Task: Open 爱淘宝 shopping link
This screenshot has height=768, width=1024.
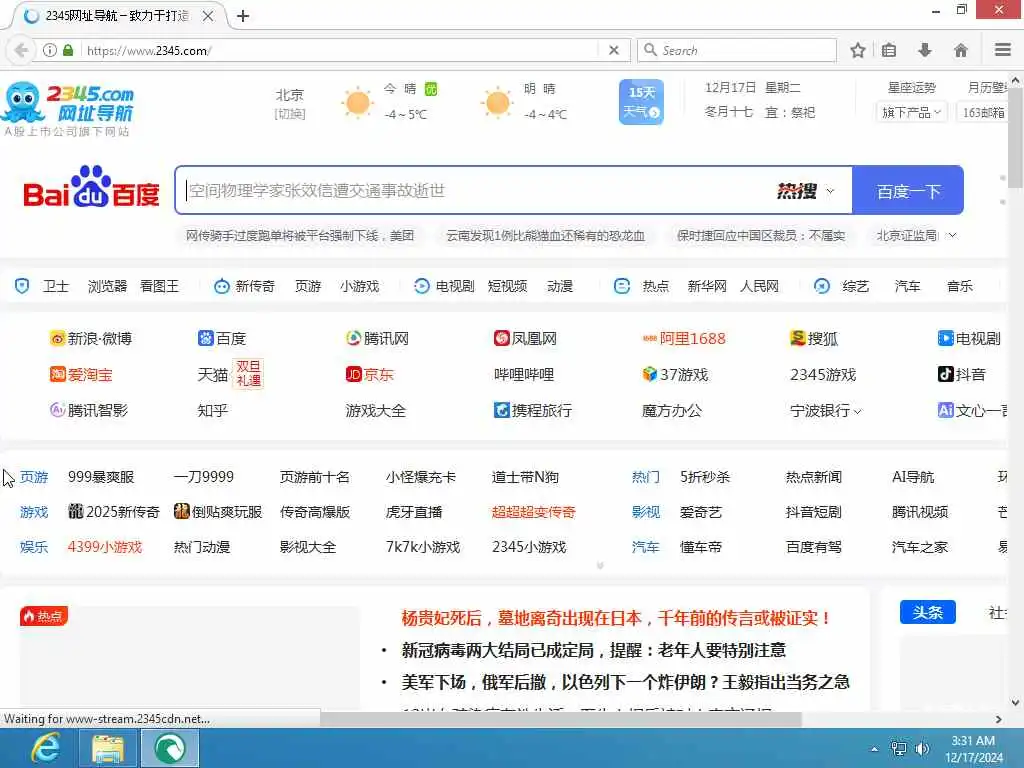Action: click(x=81, y=374)
